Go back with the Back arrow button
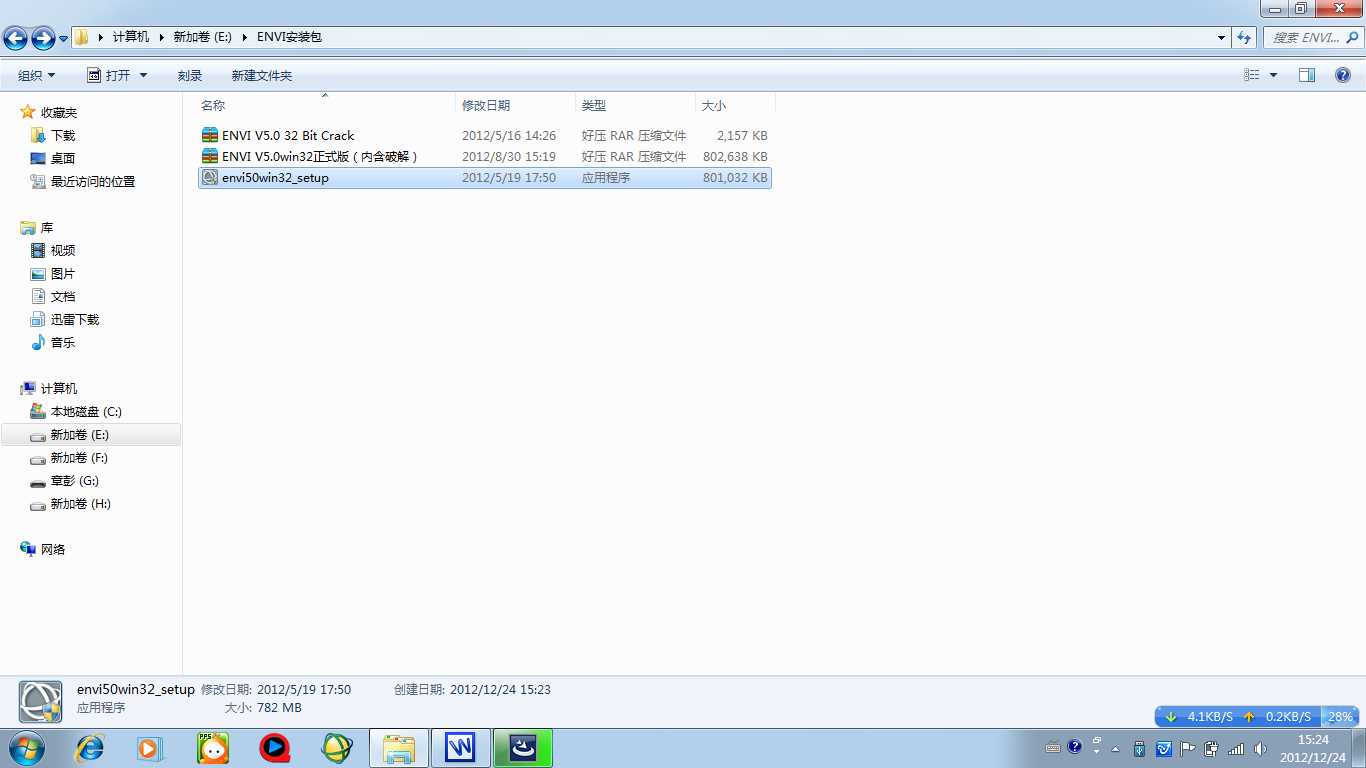 pyautogui.click(x=15, y=38)
